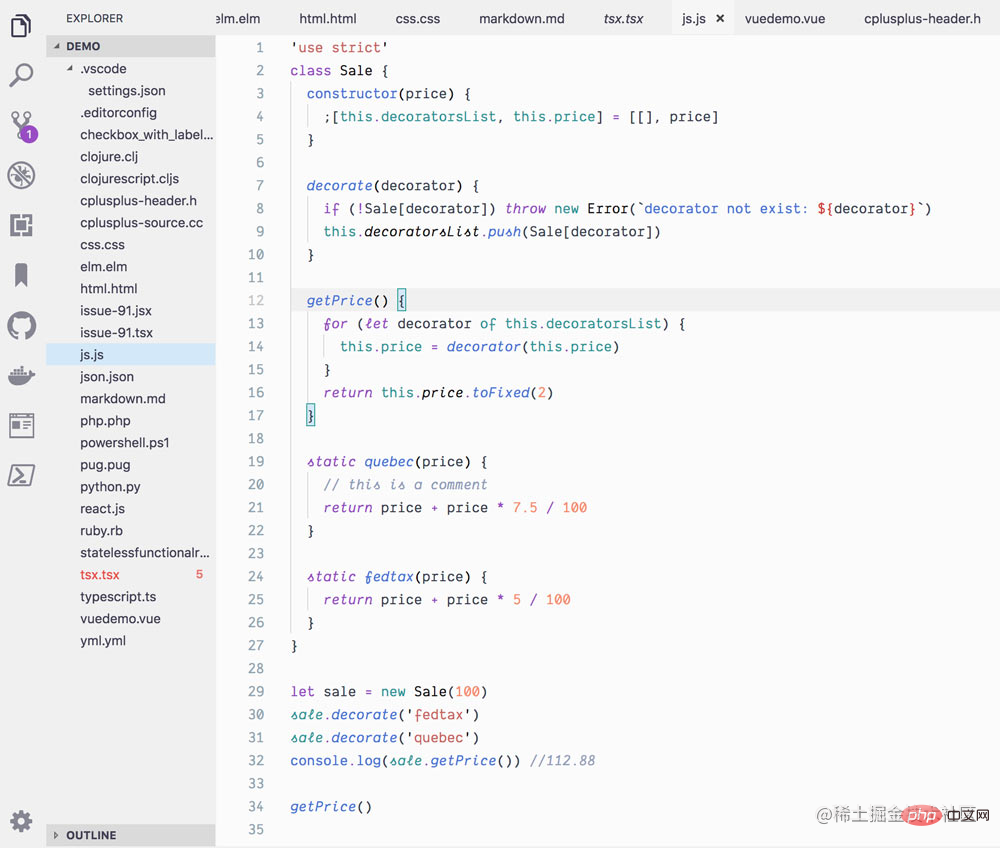The width and height of the screenshot is (1000, 848).
Task: Click line number 19 in the gutter
Action: pyautogui.click(x=256, y=462)
